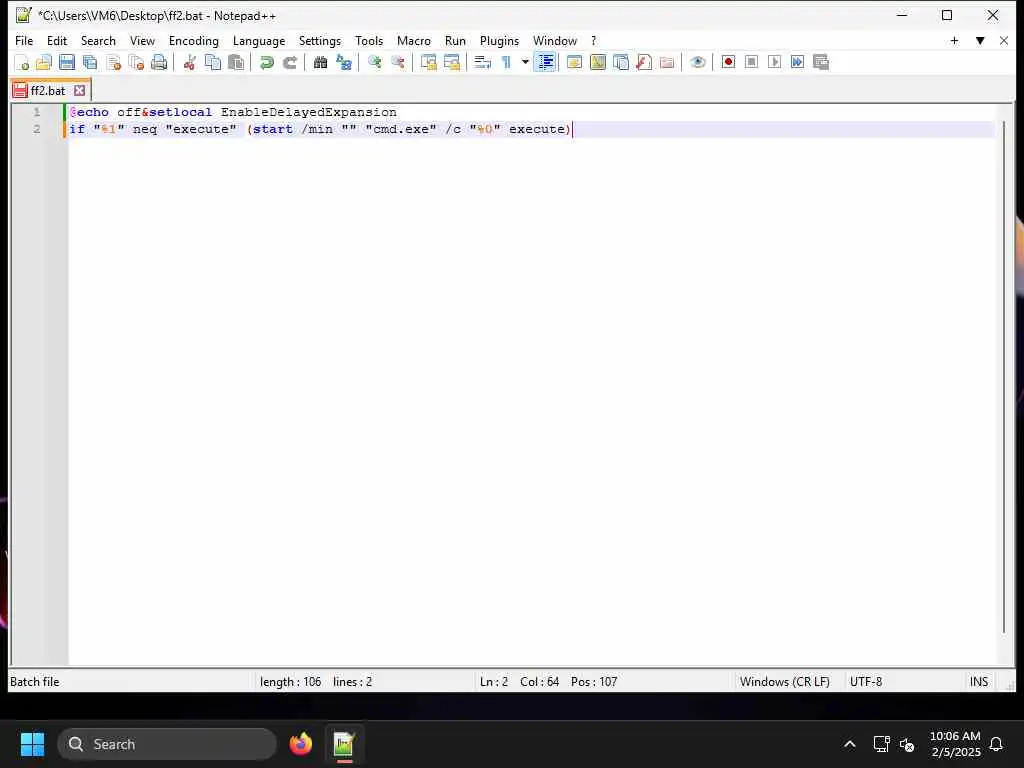
Task: Click the Batch file status label
Action: coord(35,682)
